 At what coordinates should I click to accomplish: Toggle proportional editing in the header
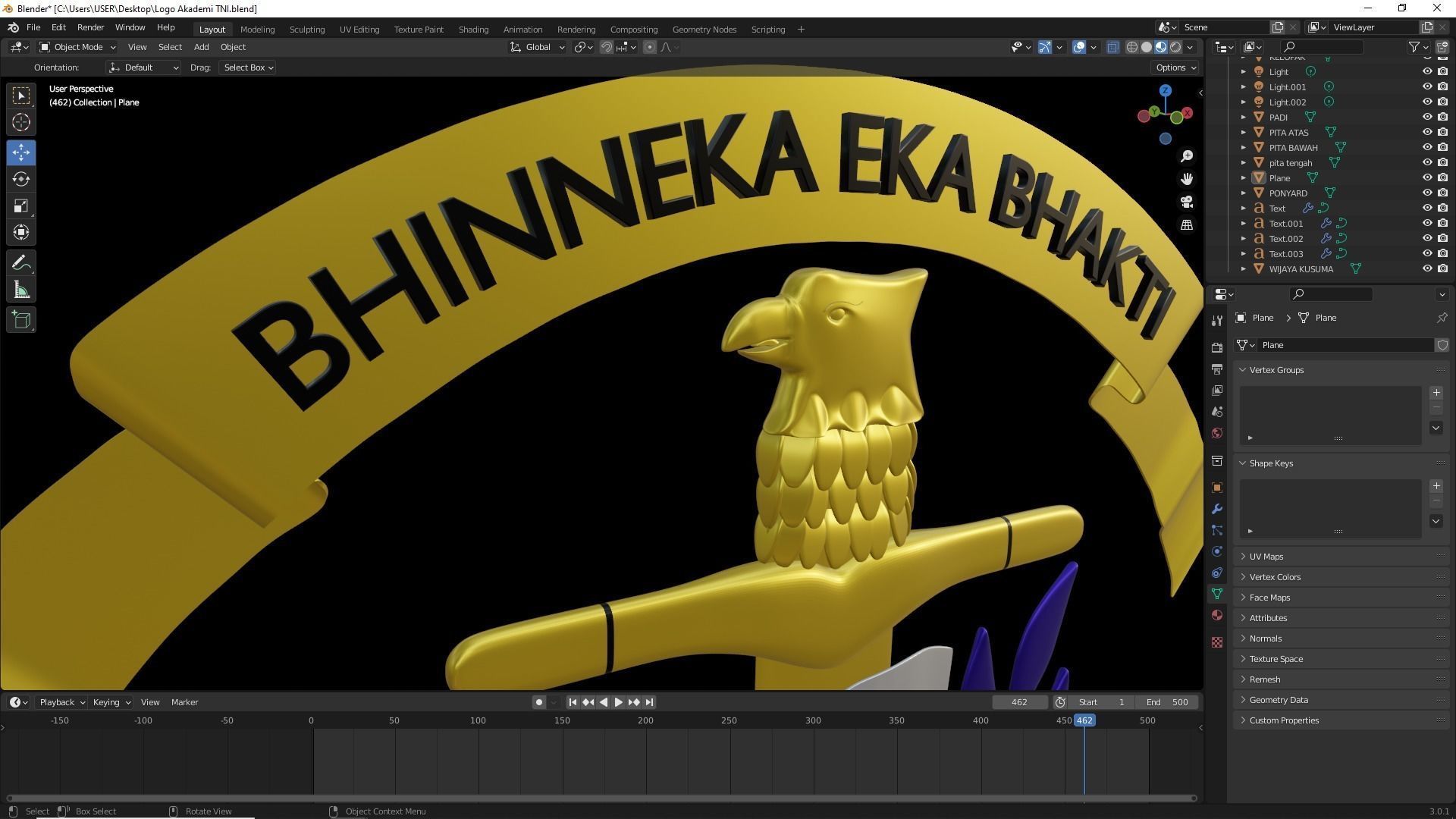(649, 47)
